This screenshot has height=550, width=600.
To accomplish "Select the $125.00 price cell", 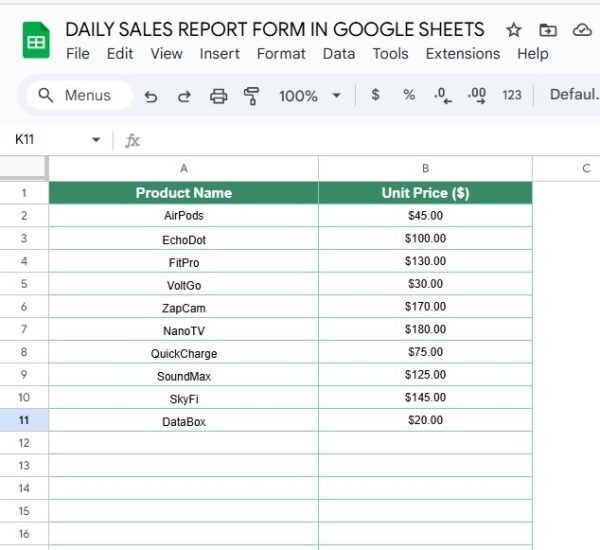I will (425, 375).
